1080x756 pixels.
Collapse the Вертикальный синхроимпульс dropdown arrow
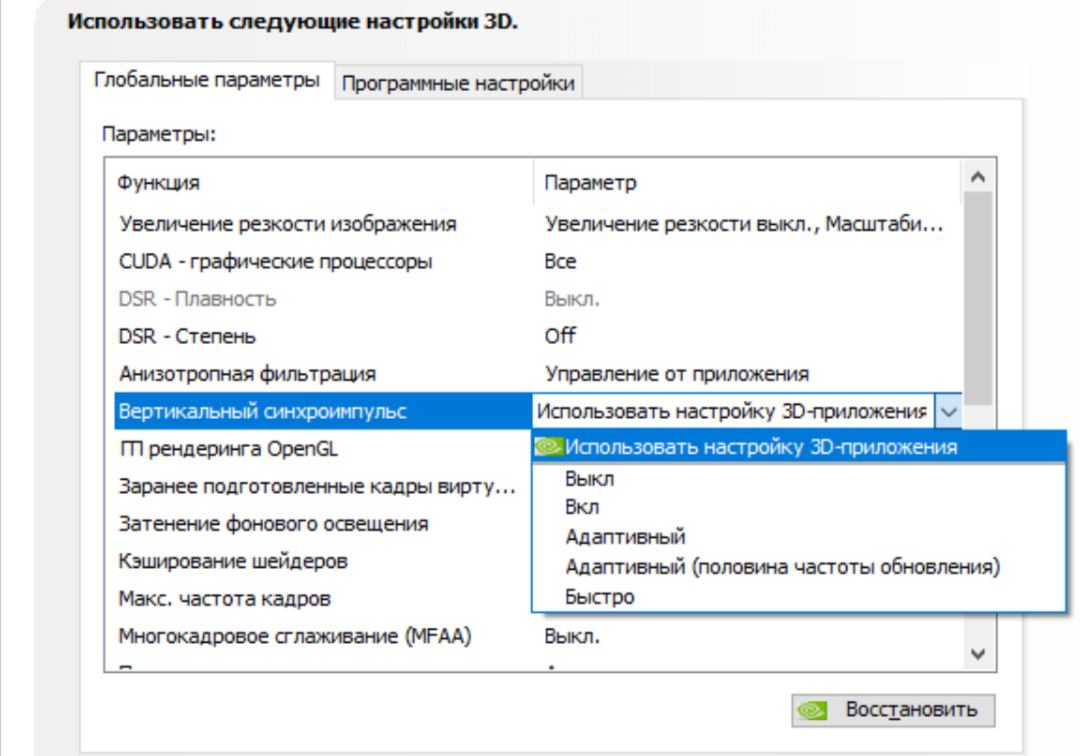(x=948, y=412)
